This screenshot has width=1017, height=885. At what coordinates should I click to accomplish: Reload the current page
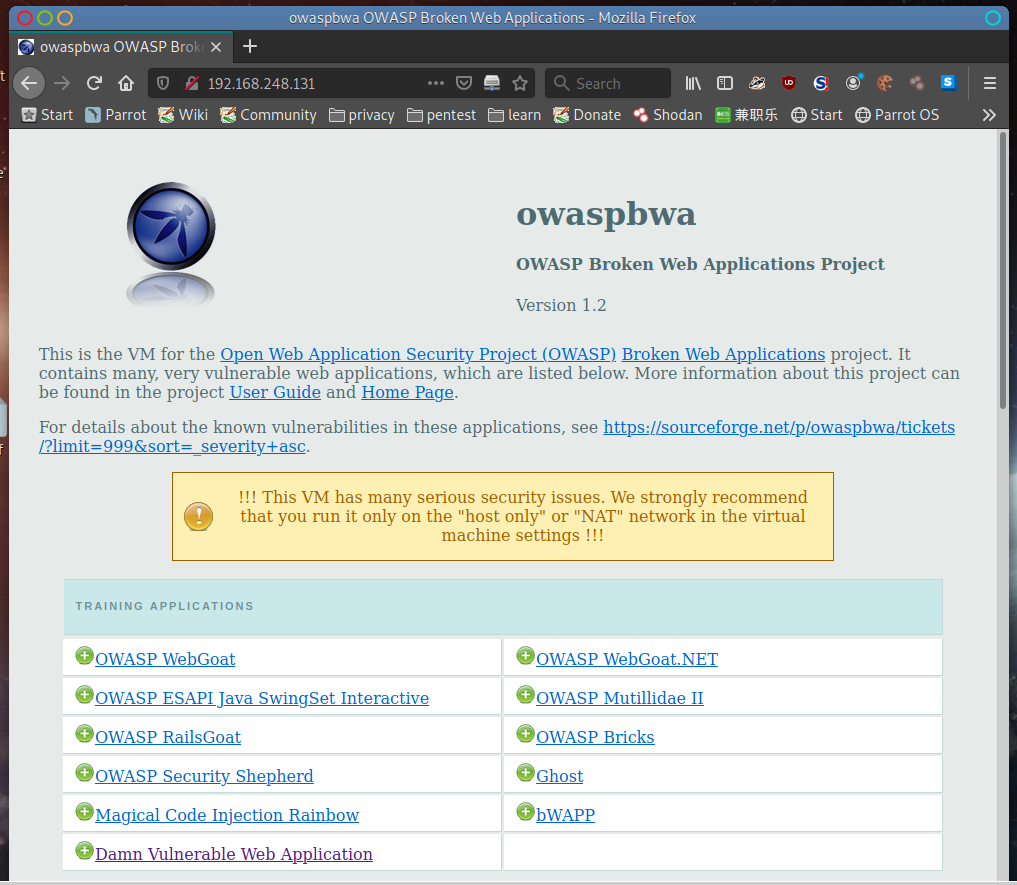[x=94, y=83]
